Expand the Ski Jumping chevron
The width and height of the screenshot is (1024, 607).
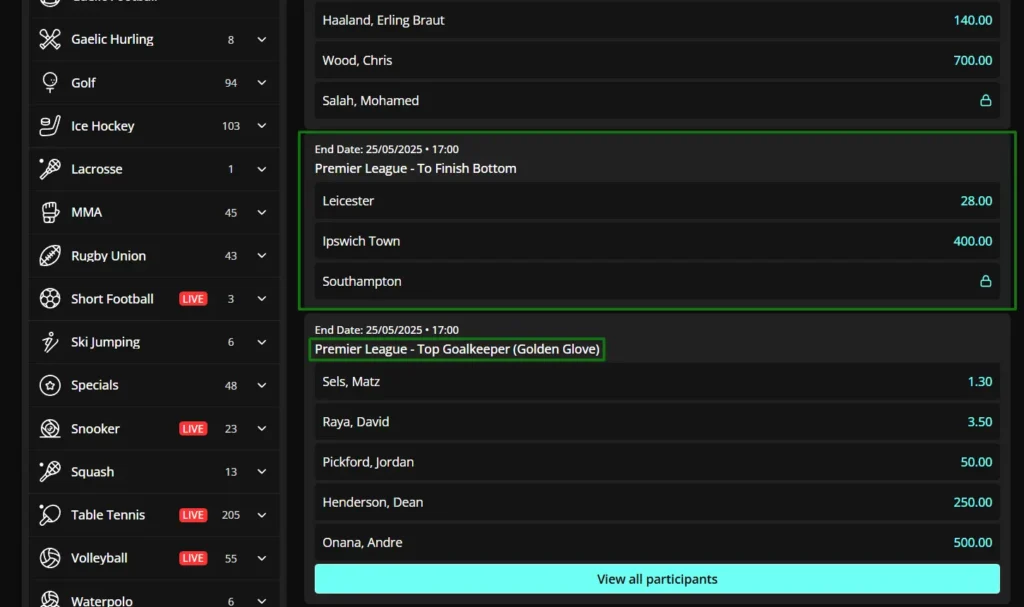262,342
